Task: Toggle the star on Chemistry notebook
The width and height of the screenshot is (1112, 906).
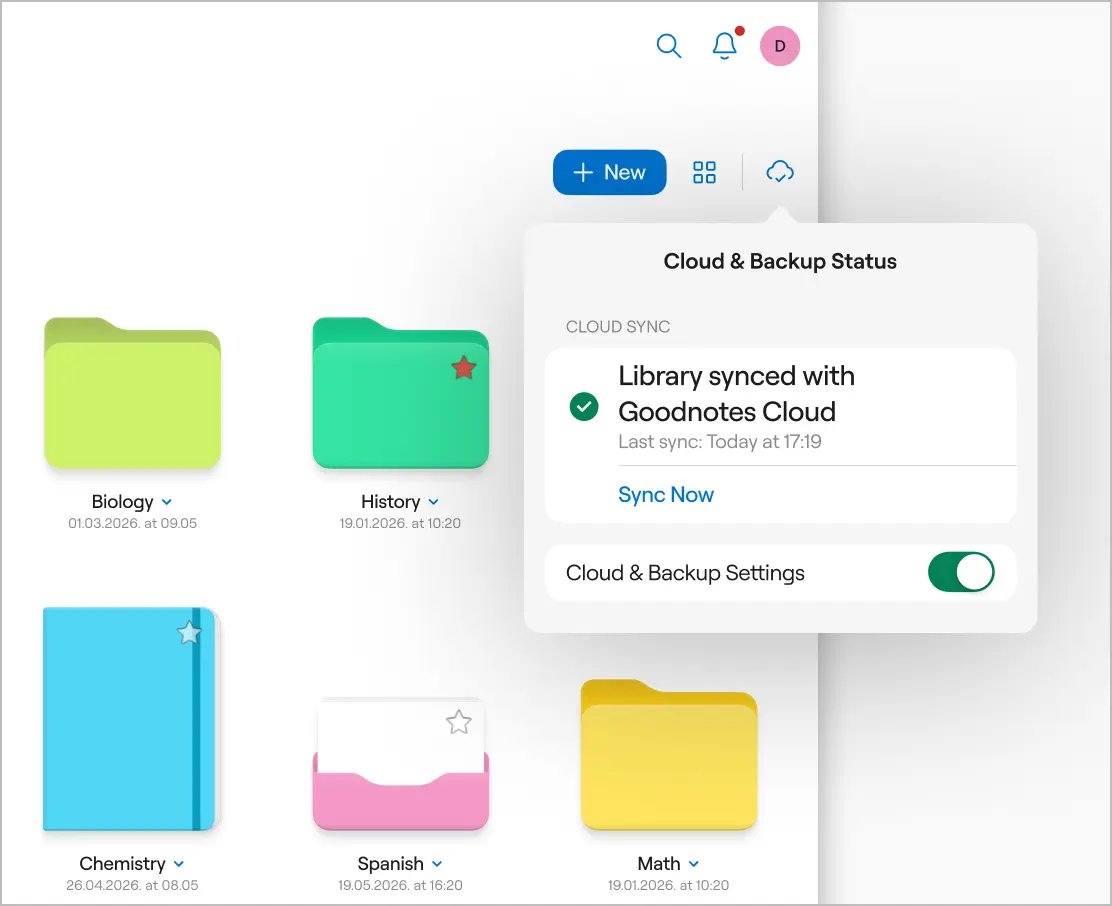Action: click(x=189, y=632)
